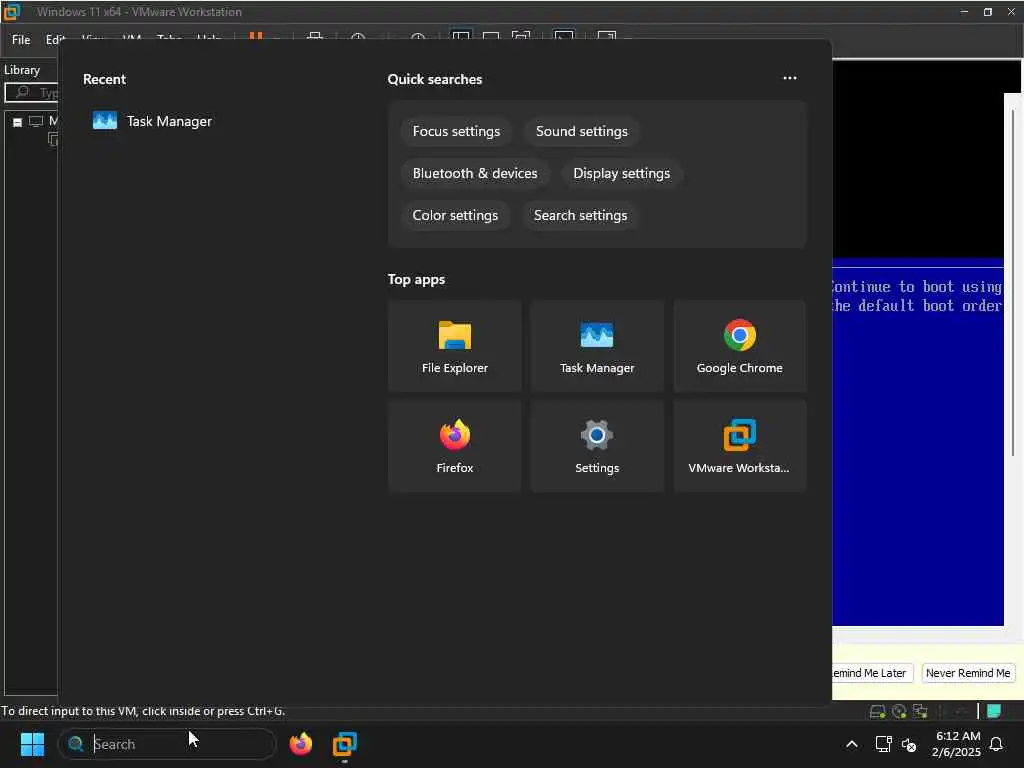
Task: Click the VMware Workstation taskbar icon
Action: [345, 744]
